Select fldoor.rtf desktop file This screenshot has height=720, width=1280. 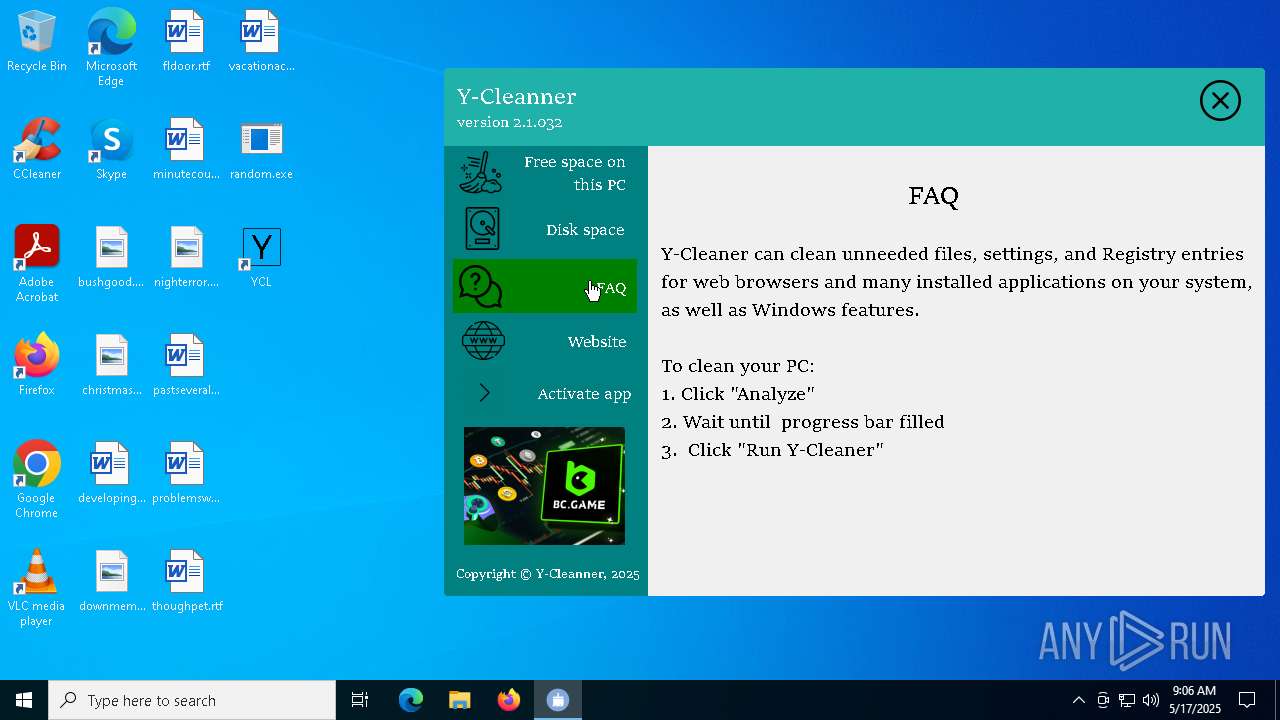186,42
